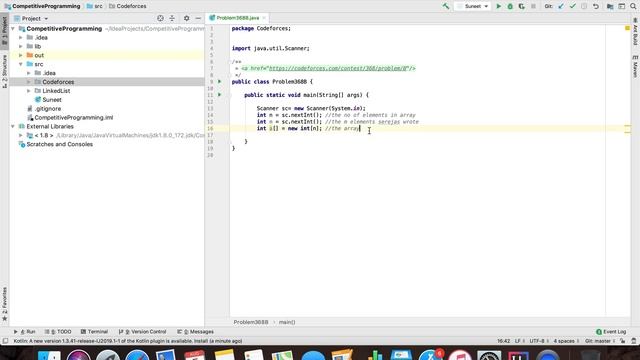
Task: Open the codeforces.com problem link in comment
Action: coord(338,69)
